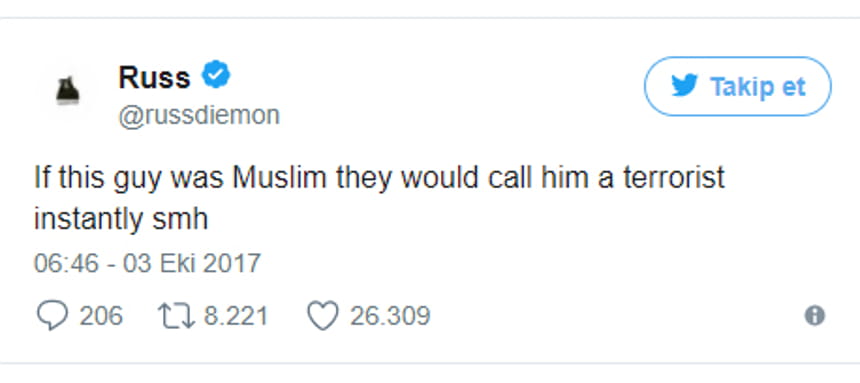This screenshot has width=860, height=383.
Task: Click the retweet arrows icon
Action: pos(177,317)
